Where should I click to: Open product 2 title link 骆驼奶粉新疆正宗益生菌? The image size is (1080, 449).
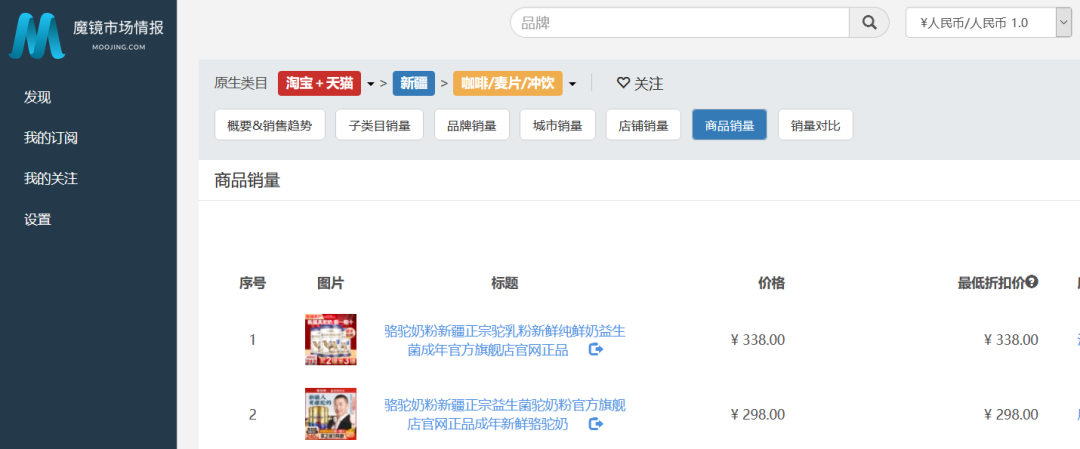coord(505,414)
